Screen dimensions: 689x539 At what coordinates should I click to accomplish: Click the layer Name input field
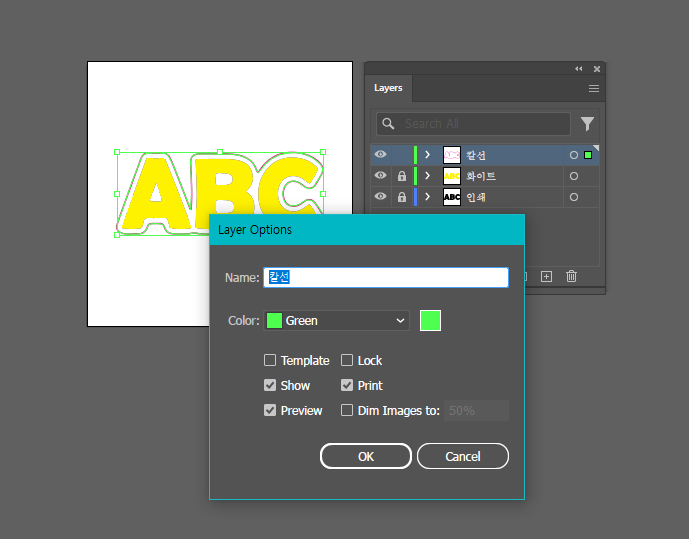[x=386, y=278]
